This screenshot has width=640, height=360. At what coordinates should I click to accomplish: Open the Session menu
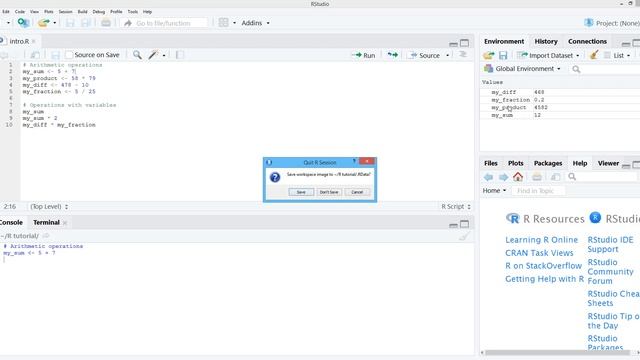click(x=65, y=12)
